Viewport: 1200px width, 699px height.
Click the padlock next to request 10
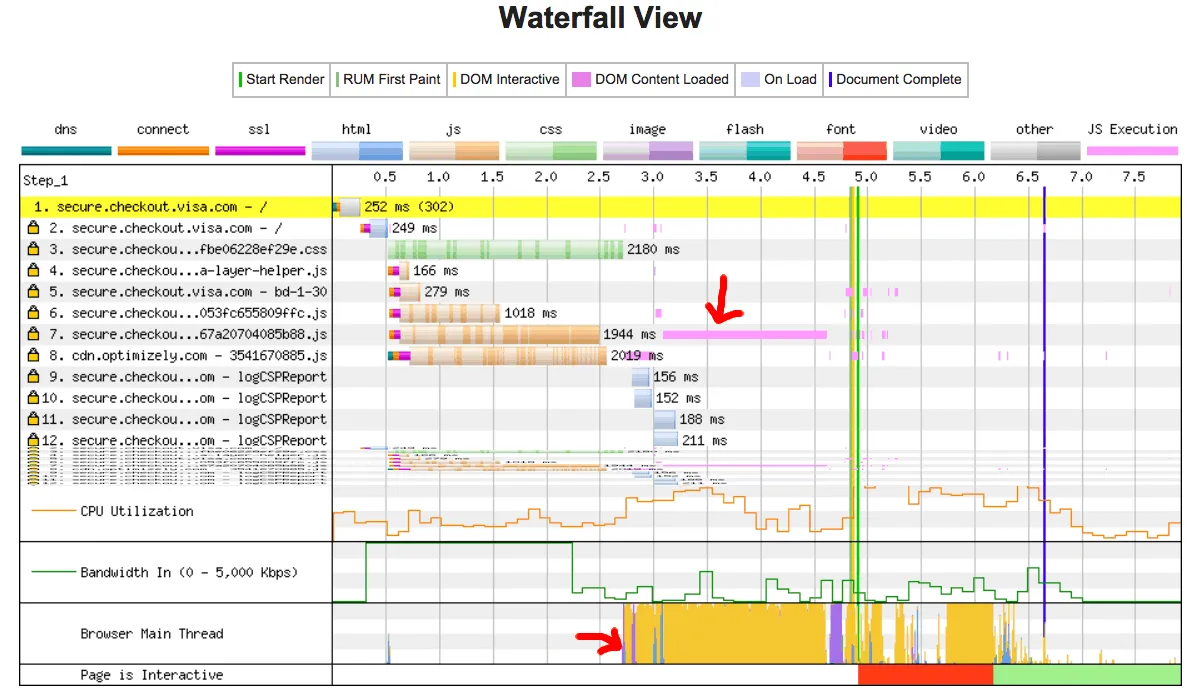coord(33,398)
